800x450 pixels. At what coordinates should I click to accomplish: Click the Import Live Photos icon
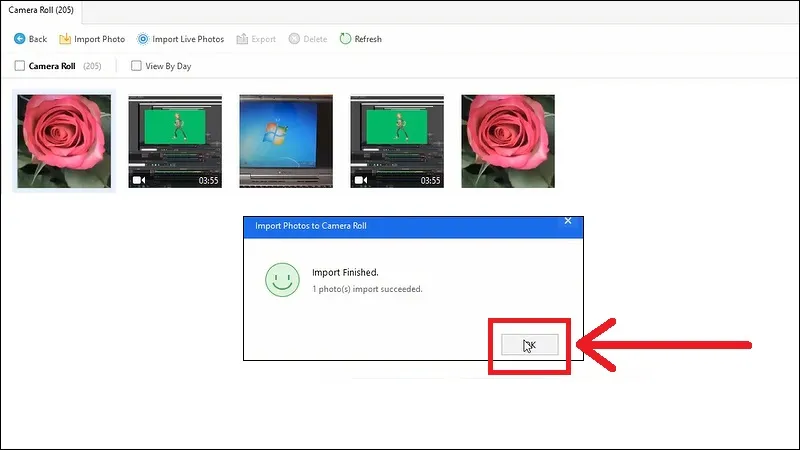point(143,39)
